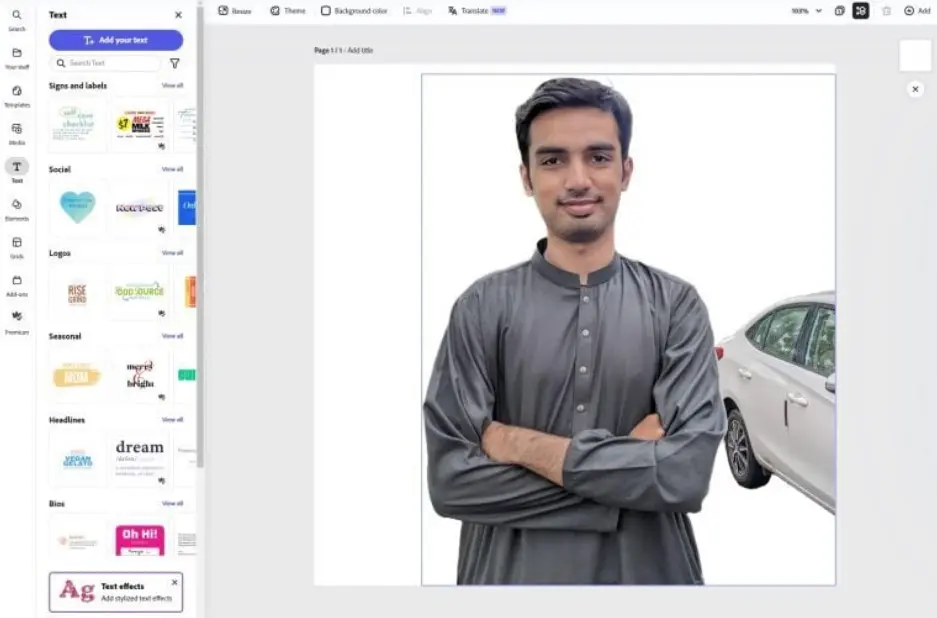Click the Search Text input field
This screenshot has height=618, width=937.
[x=108, y=63]
